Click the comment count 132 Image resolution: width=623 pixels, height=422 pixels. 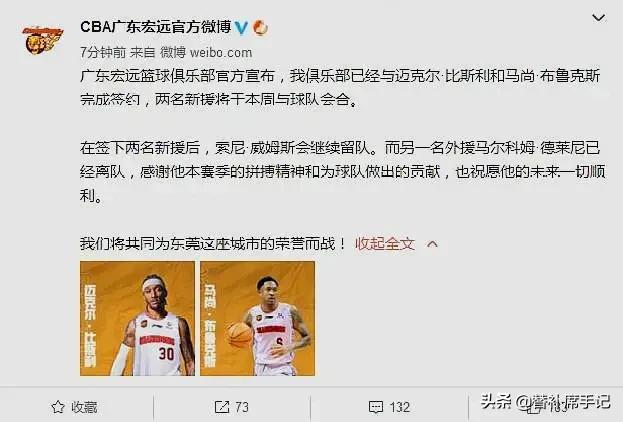click(399, 407)
